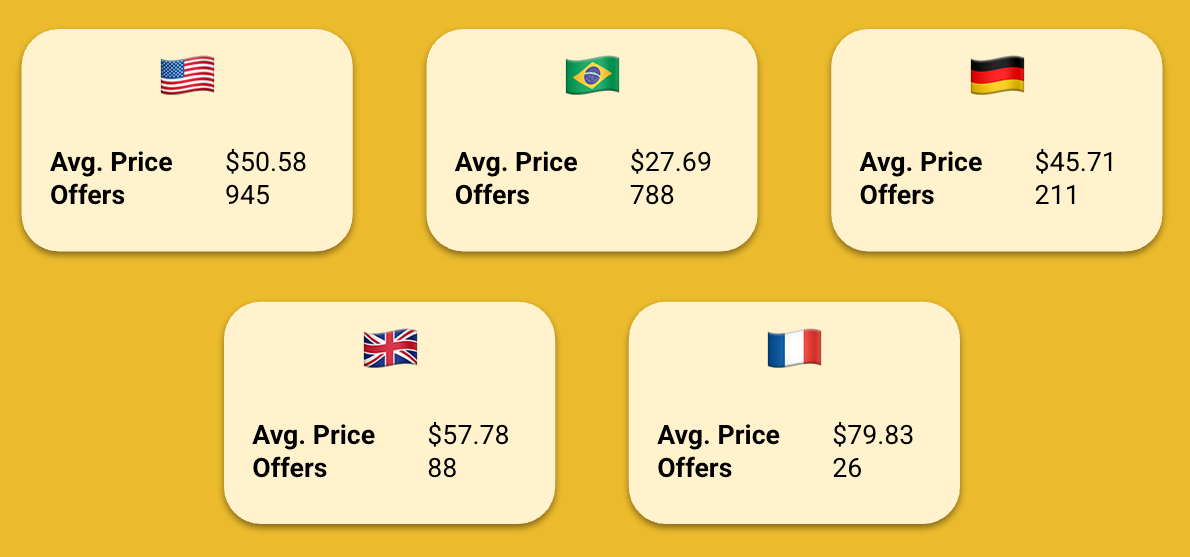Click the United States flag icon
The height and width of the screenshot is (557, 1190).
pyautogui.click(x=187, y=76)
